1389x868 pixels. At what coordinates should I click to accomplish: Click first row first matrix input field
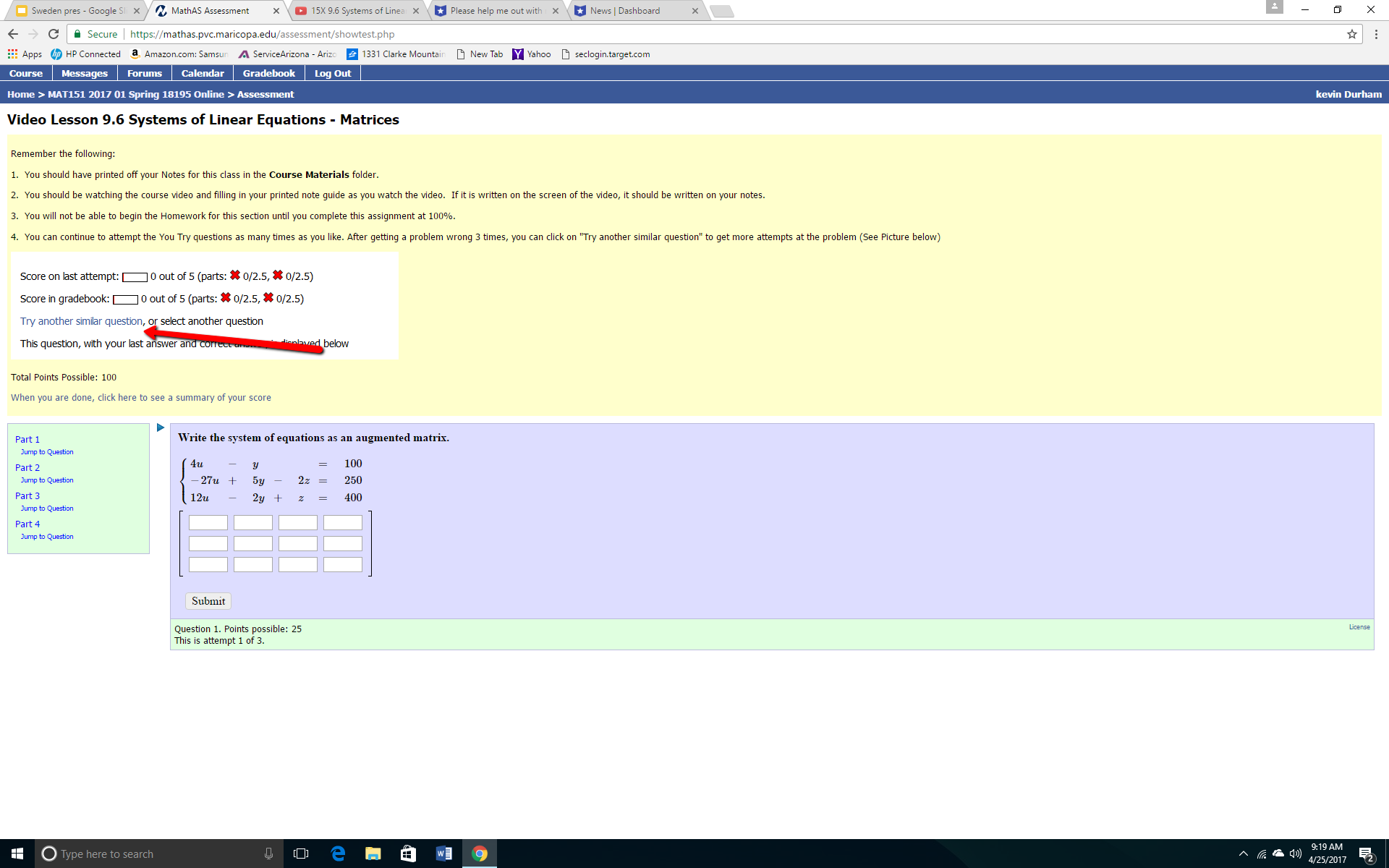click(x=206, y=521)
